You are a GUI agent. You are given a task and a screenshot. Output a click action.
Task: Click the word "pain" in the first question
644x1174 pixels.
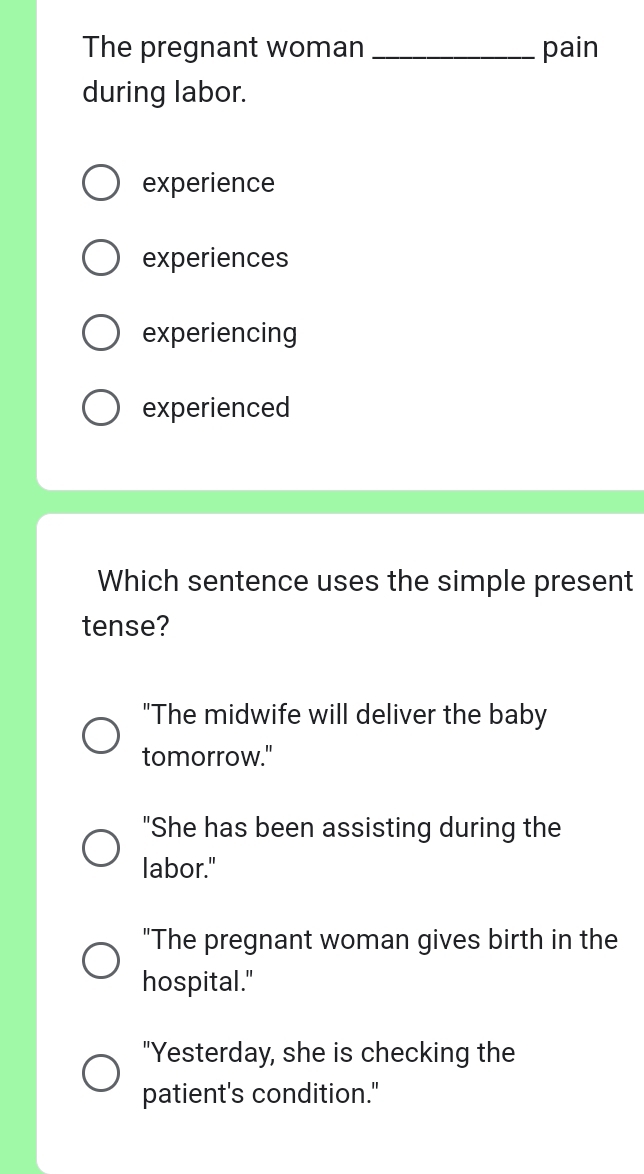(x=571, y=48)
